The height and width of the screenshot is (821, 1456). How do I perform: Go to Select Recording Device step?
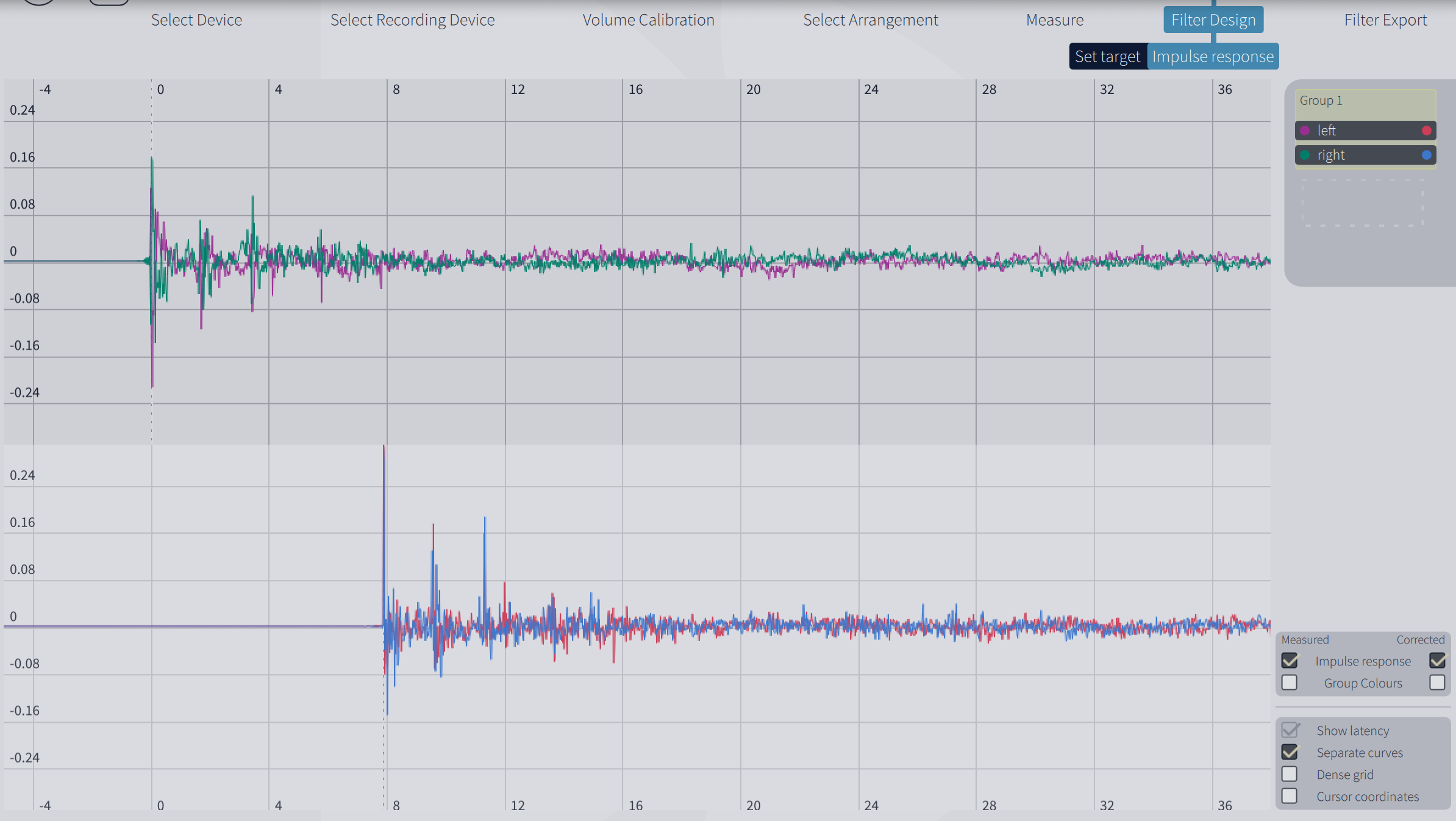[x=412, y=20]
